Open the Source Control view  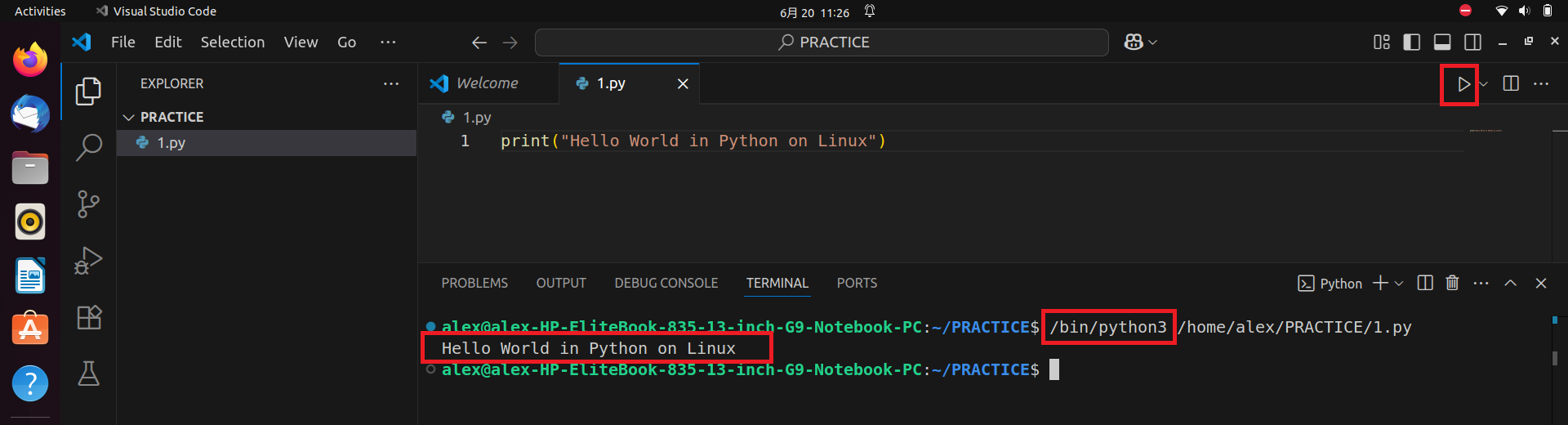[x=88, y=204]
